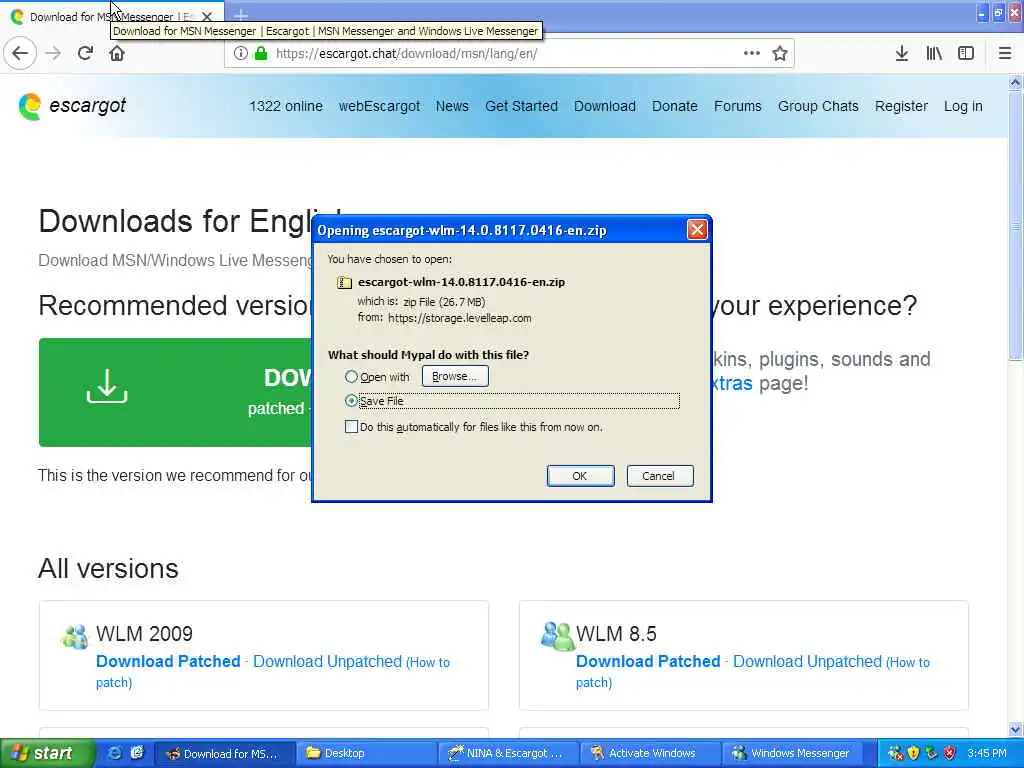Open How to patch for WLM 8.5

908,662
